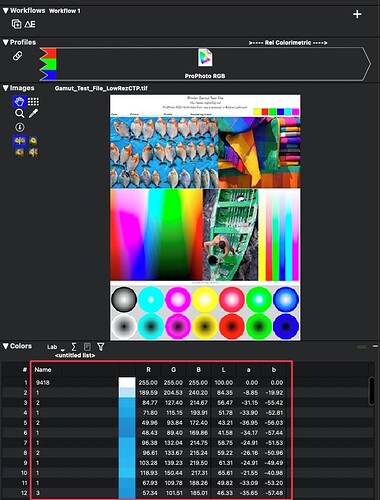This screenshot has height=500, width=380.
Task: Click the Delta E comparison icon
Action: pyautogui.click(x=30, y=24)
